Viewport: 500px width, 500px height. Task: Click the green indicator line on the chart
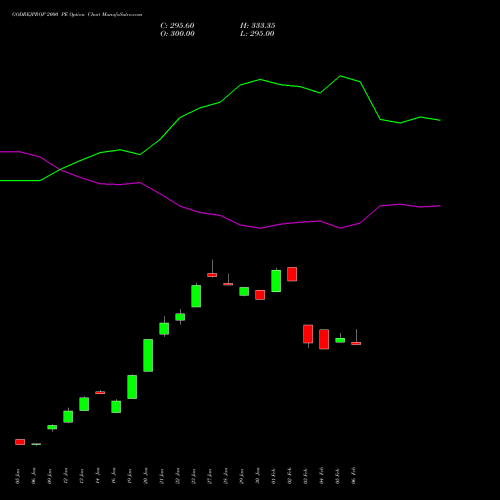pyautogui.click(x=220, y=102)
